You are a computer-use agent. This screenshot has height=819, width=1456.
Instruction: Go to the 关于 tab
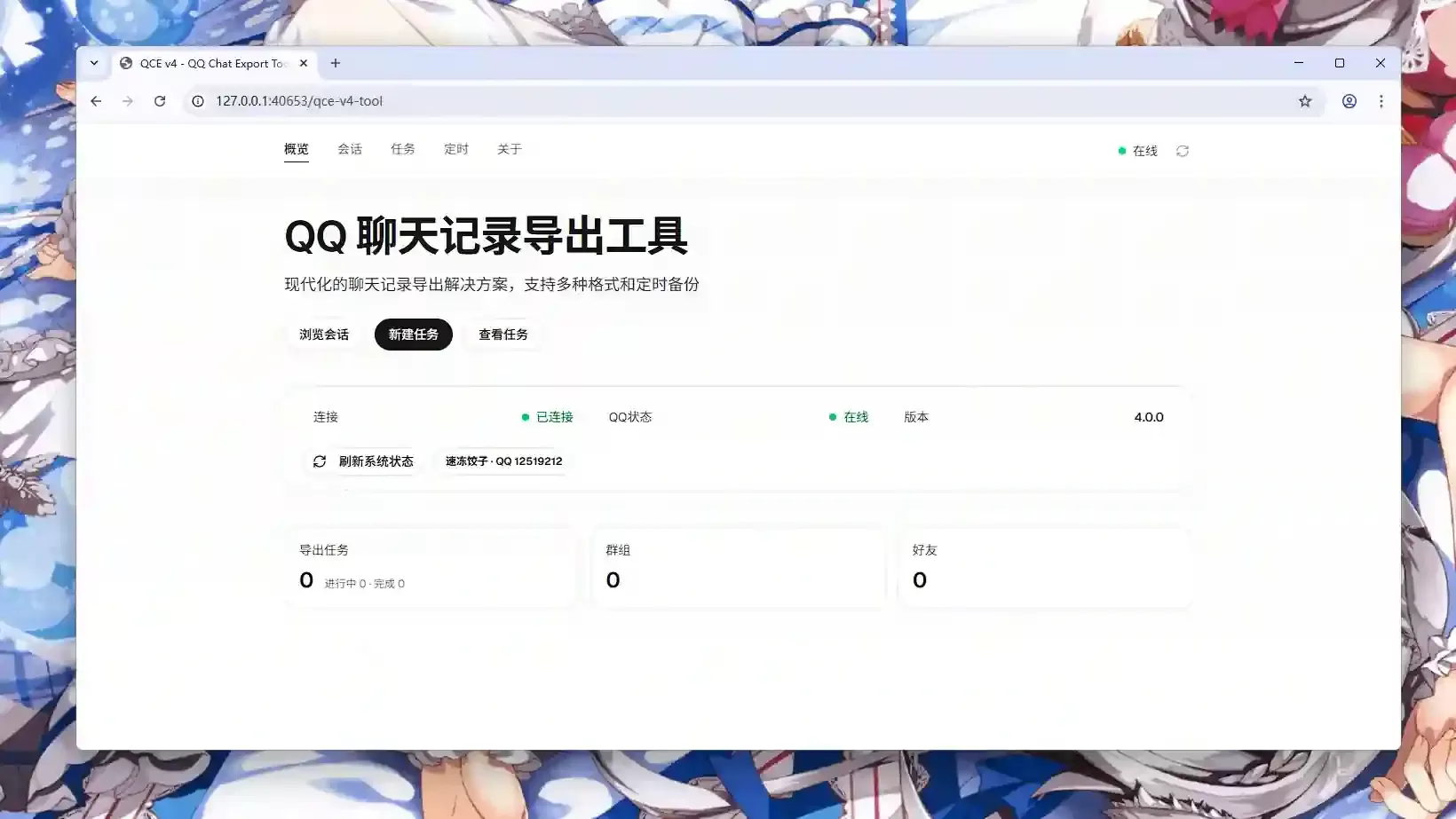click(510, 149)
